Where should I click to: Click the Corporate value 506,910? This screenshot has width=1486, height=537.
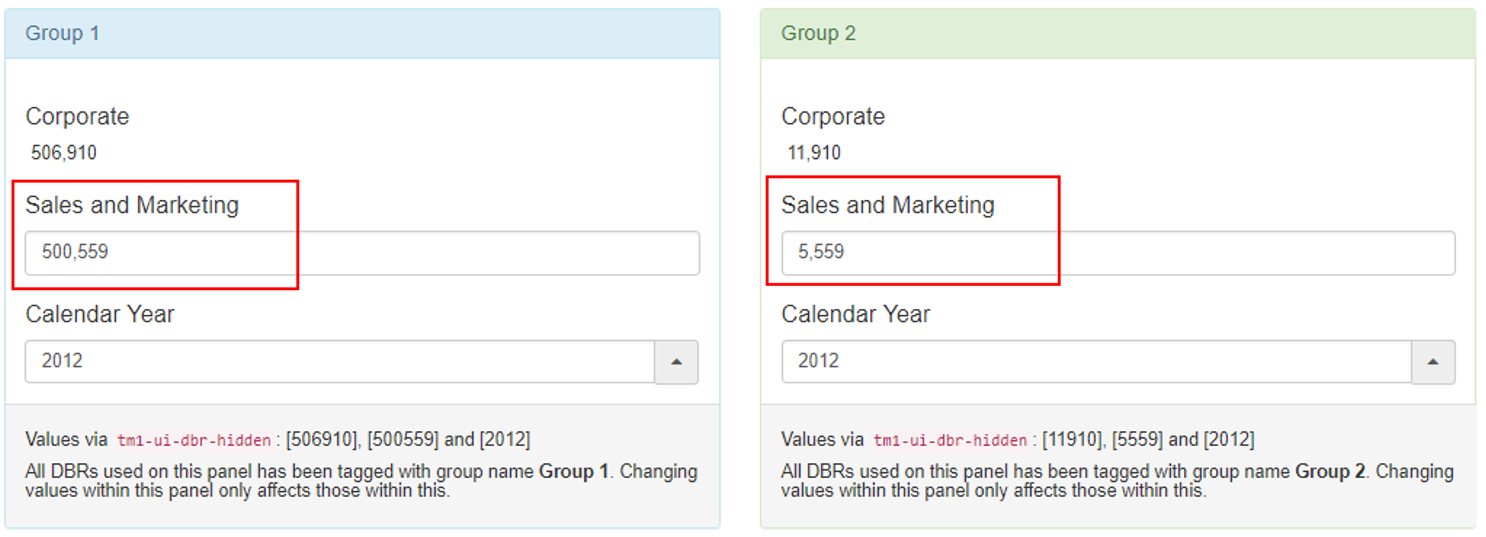64,154
